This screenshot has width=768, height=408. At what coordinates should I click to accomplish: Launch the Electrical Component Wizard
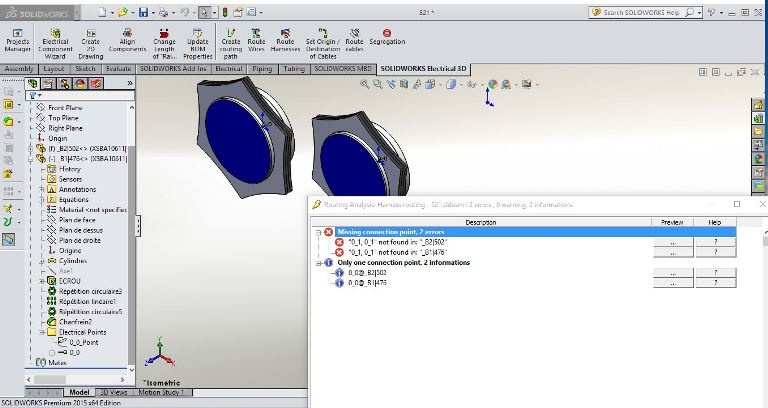point(55,44)
